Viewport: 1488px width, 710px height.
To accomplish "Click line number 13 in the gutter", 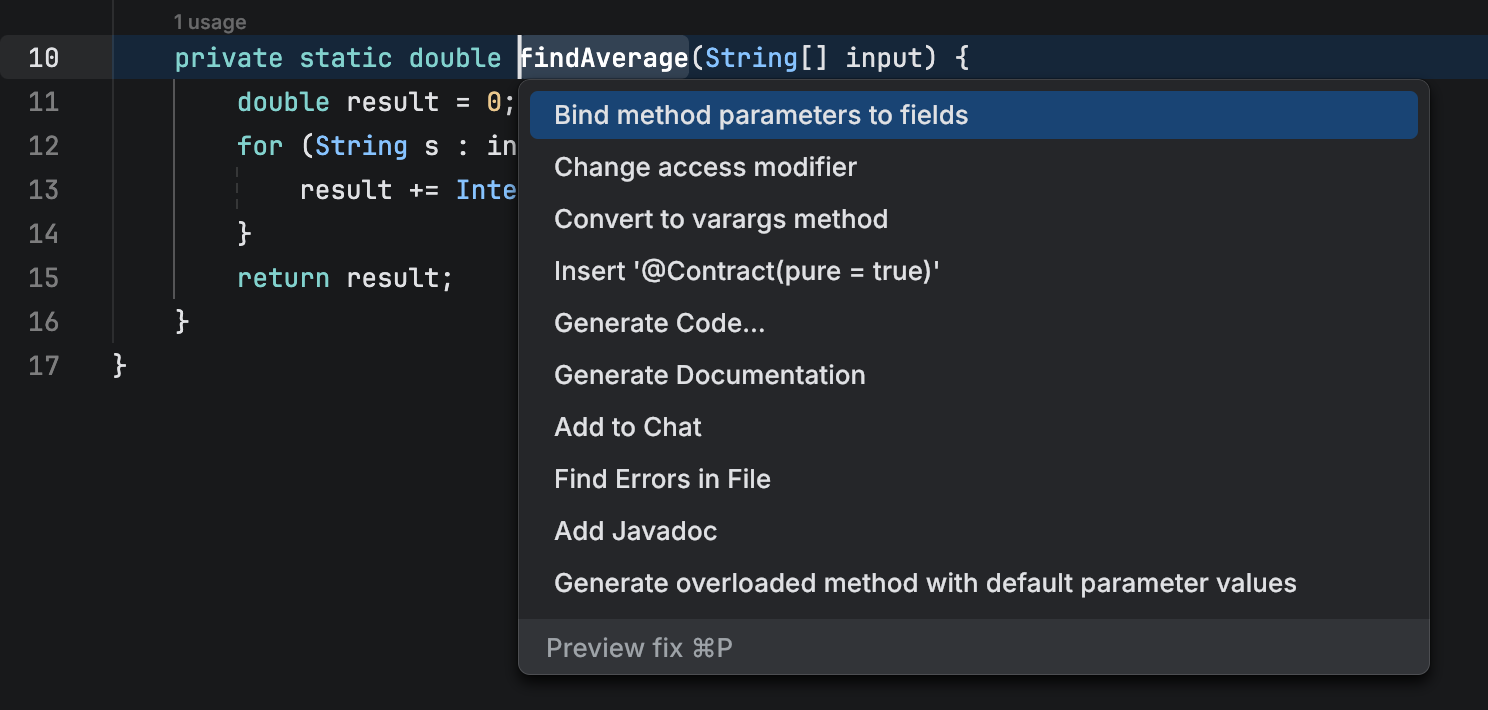I will [x=44, y=189].
